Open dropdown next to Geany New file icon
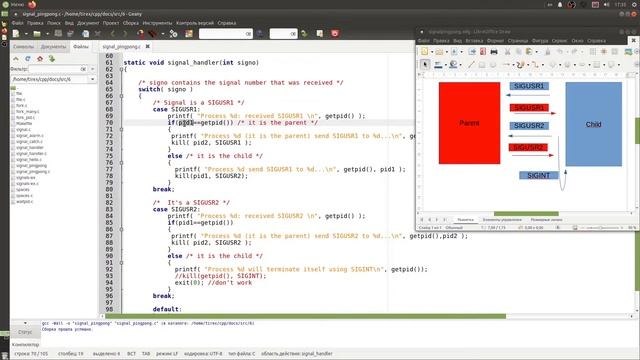 pos(26,34)
